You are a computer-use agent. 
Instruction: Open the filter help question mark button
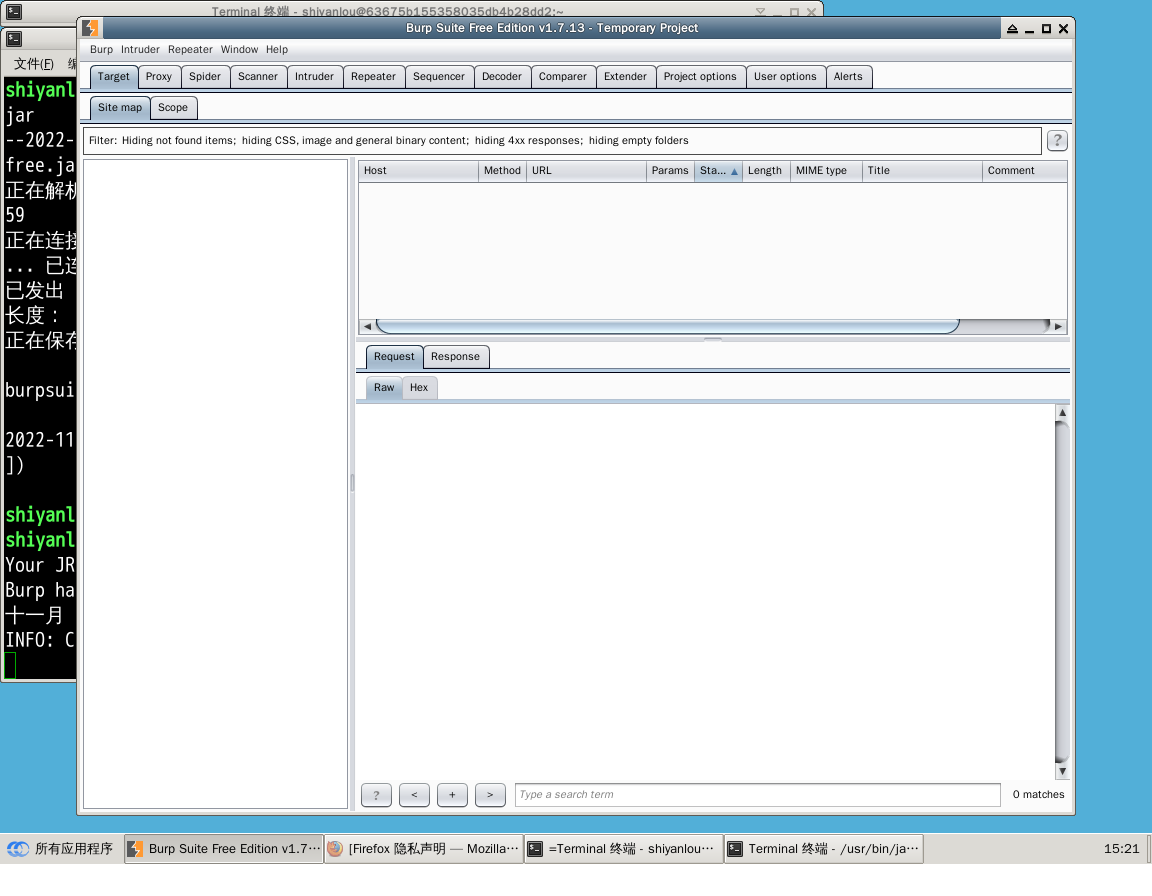coord(1056,140)
